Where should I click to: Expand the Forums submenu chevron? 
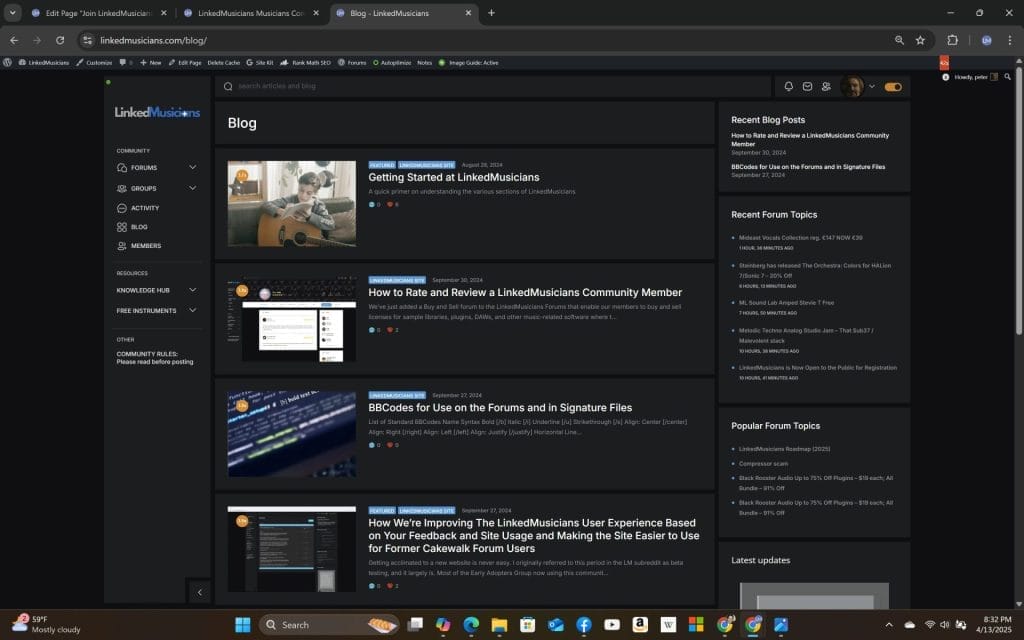pos(192,168)
